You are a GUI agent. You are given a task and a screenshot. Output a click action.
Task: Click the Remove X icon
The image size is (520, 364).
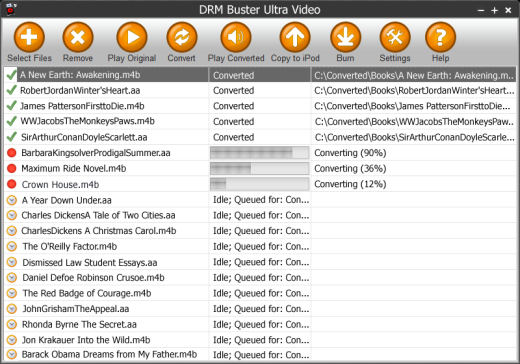[78, 37]
